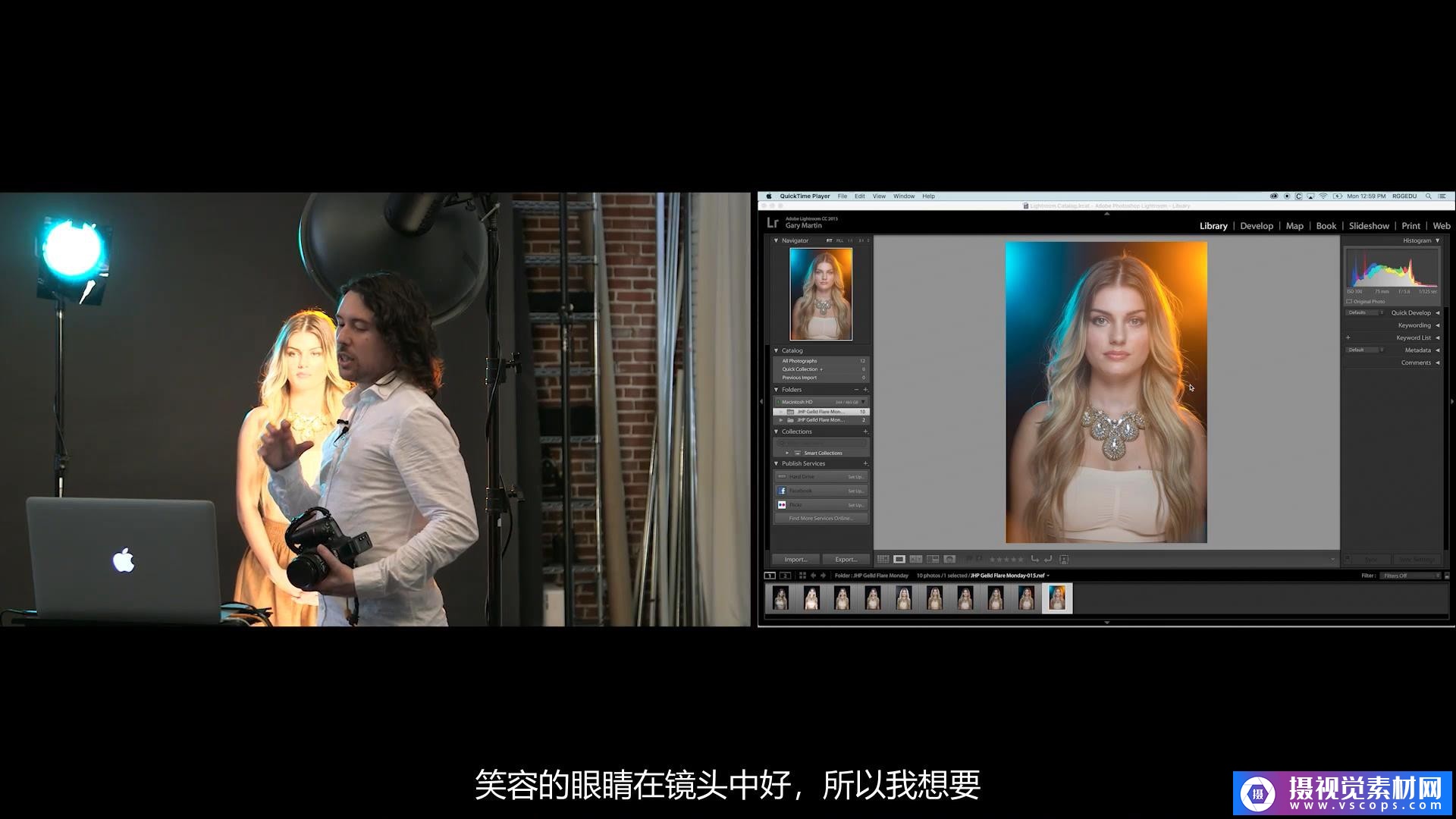Open People view icon in toolbar

[949, 560]
